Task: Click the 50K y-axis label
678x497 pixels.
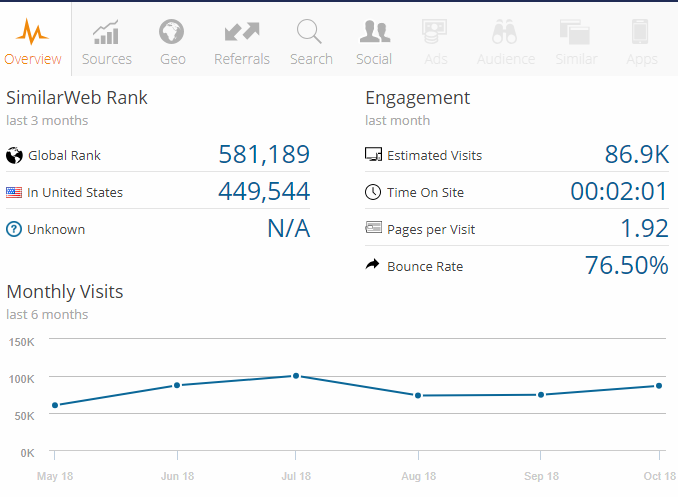Action: coord(24,416)
